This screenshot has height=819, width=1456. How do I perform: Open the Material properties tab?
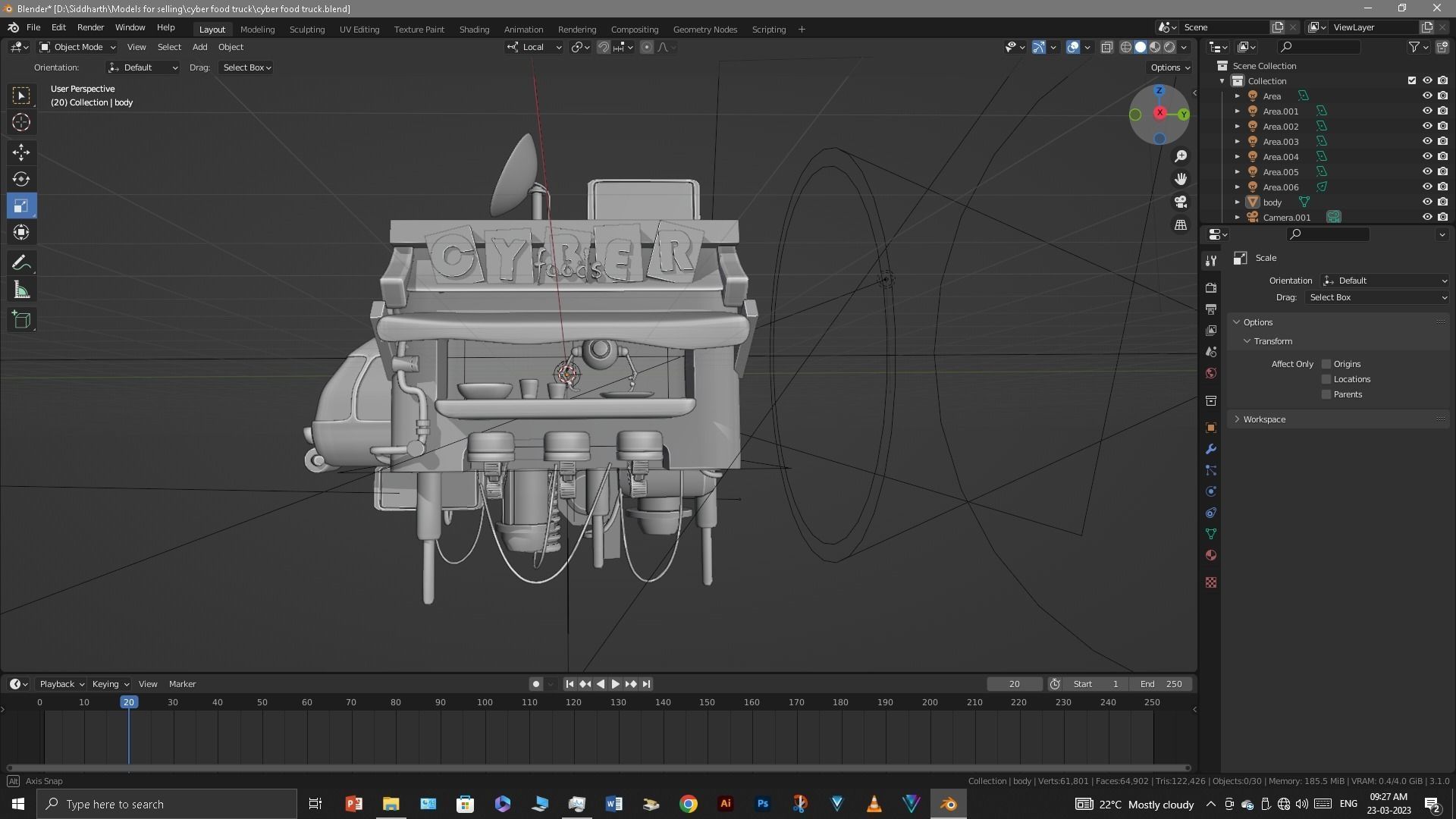[1211, 555]
